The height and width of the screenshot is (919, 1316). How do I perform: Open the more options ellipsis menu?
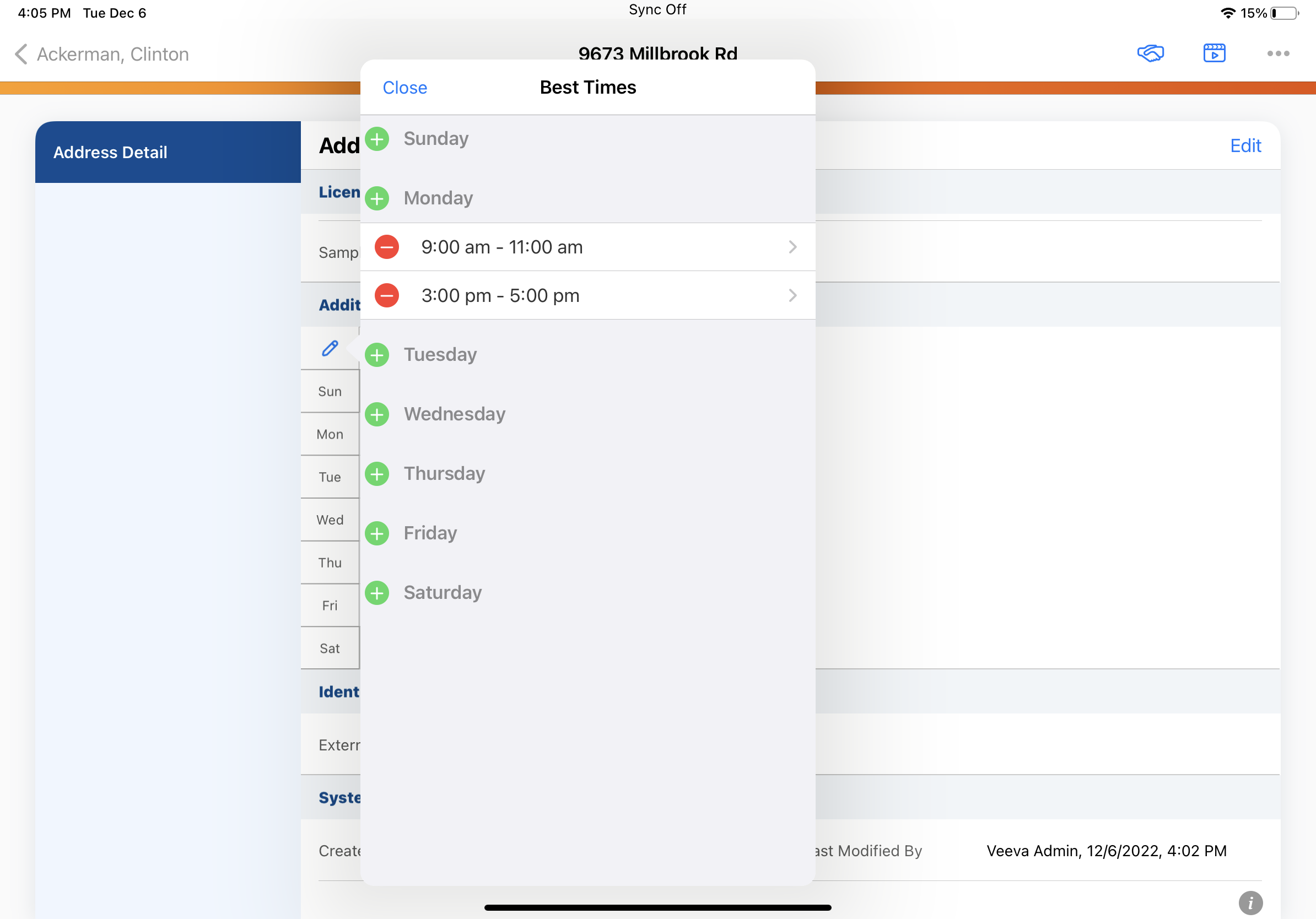(x=1277, y=53)
